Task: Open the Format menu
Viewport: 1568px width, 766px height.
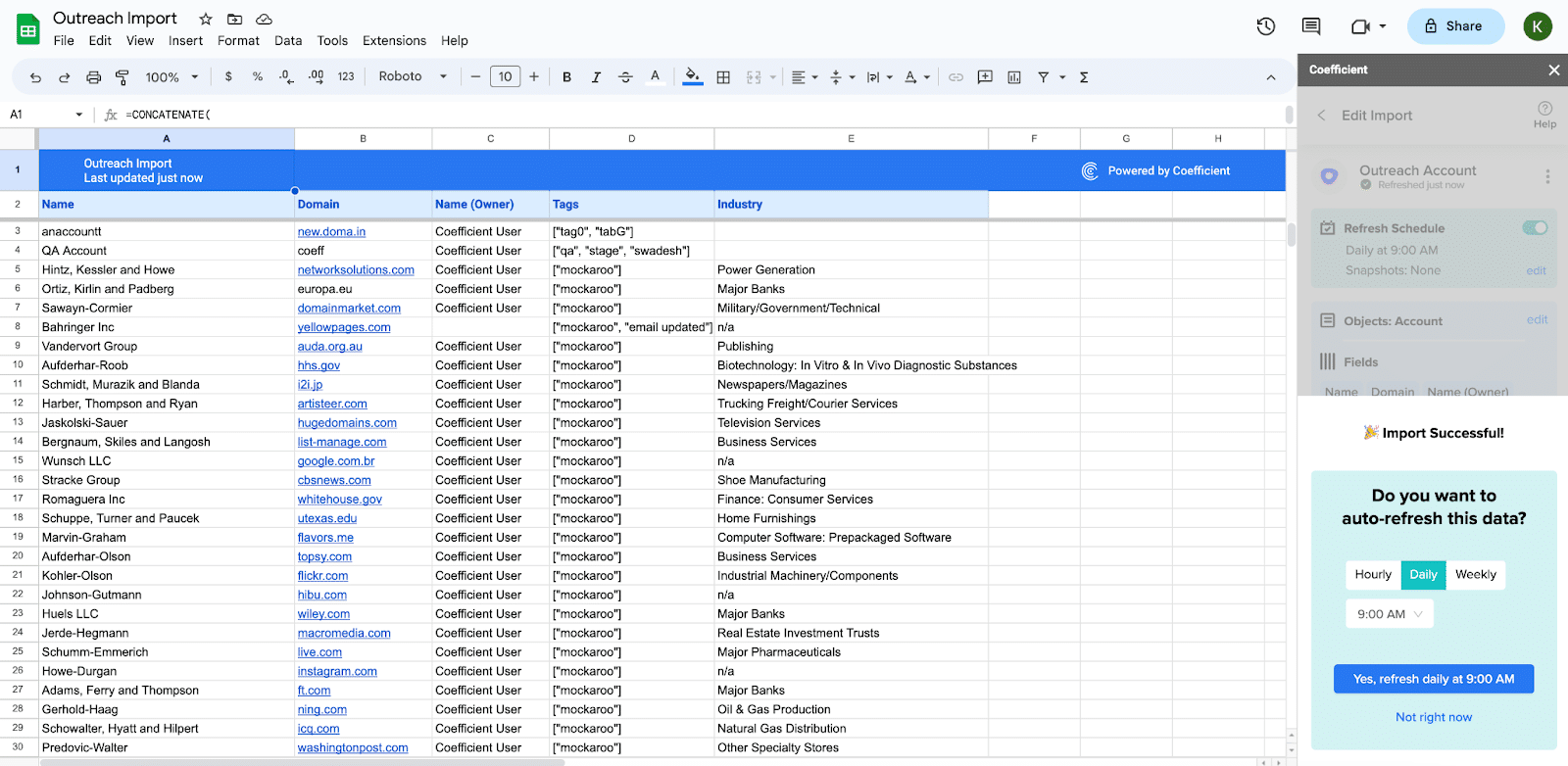Action: pos(238,41)
